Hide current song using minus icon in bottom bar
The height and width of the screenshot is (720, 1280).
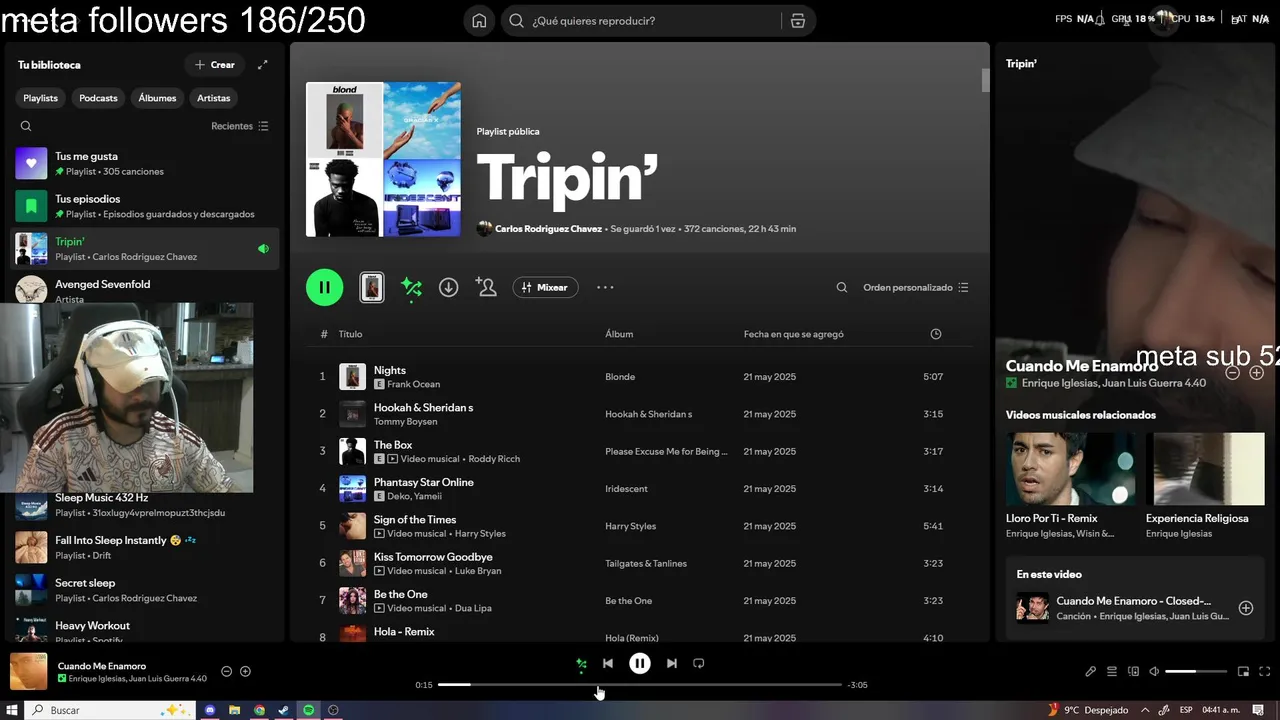[x=226, y=672]
